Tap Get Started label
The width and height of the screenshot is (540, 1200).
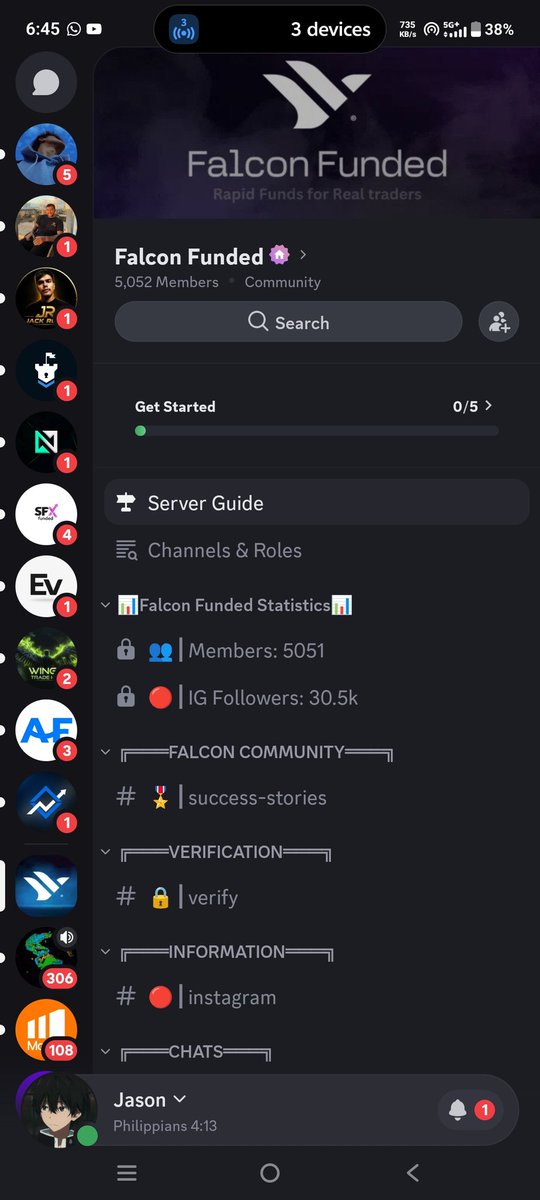[x=175, y=406]
